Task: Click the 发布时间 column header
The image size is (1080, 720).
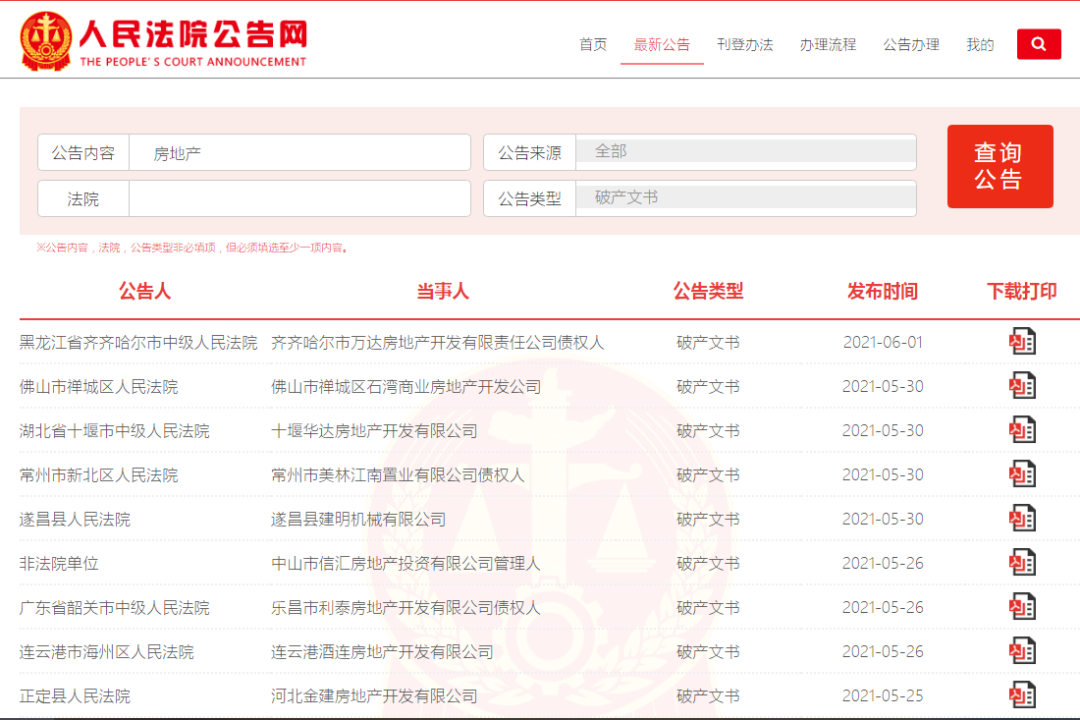Action: pyautogui.click(x=882, y=291)
